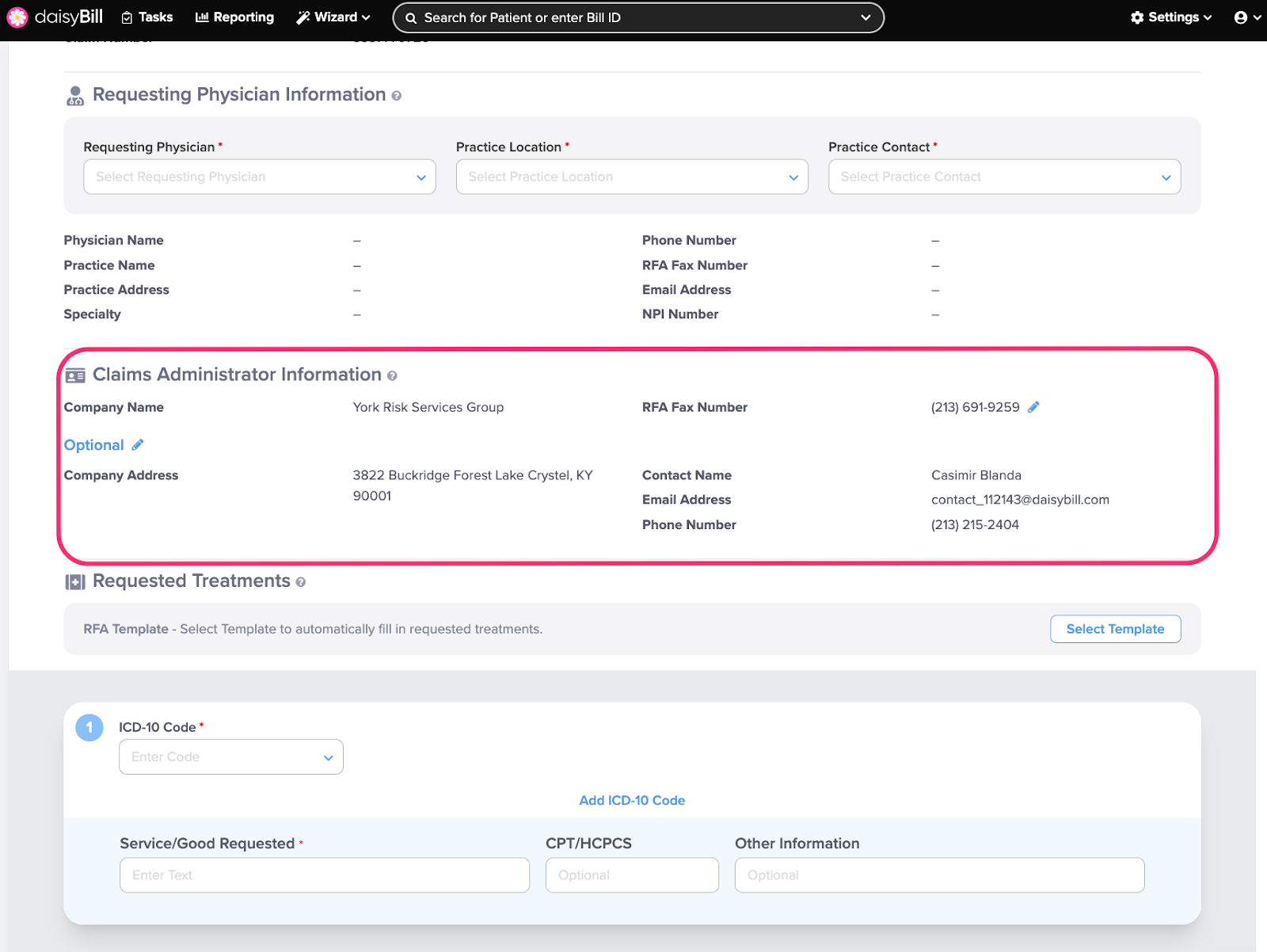Click the Settings gear icon

tap(1138, 17)
